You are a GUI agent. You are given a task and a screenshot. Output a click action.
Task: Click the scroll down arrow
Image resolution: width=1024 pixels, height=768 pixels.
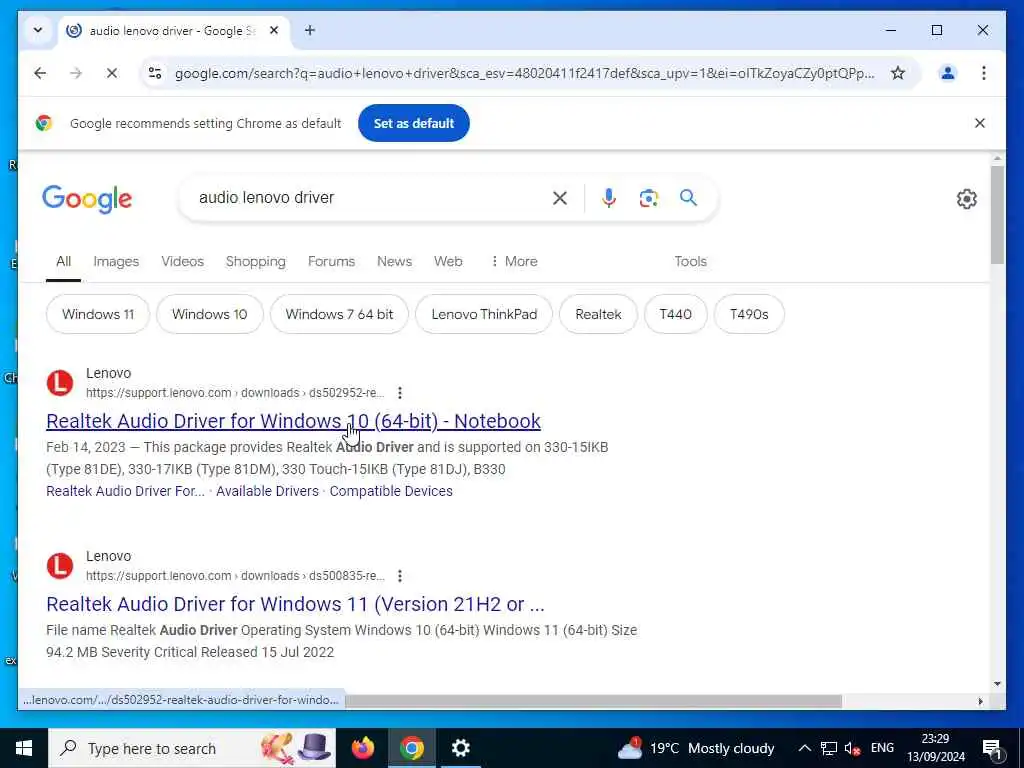pos(997,684)
